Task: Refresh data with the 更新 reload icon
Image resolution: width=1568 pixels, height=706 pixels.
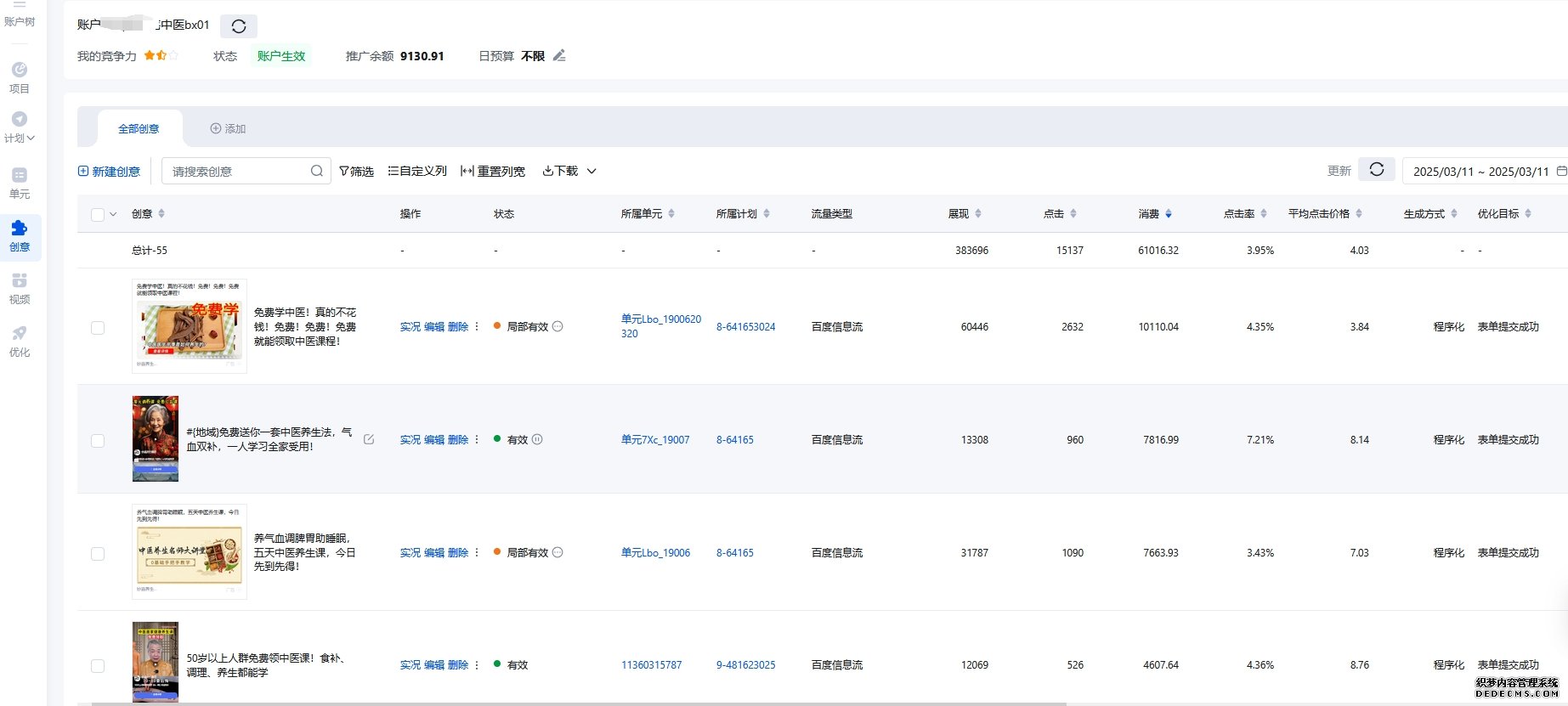Action: click(1376, 170)
